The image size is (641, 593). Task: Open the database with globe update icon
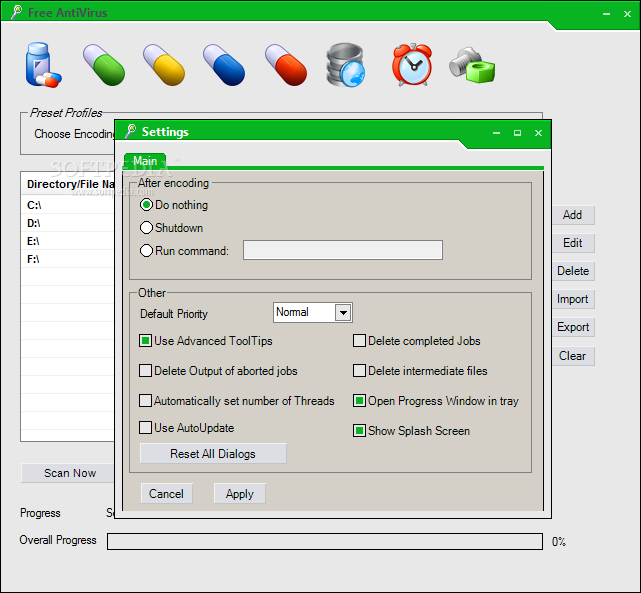(345, 65)
